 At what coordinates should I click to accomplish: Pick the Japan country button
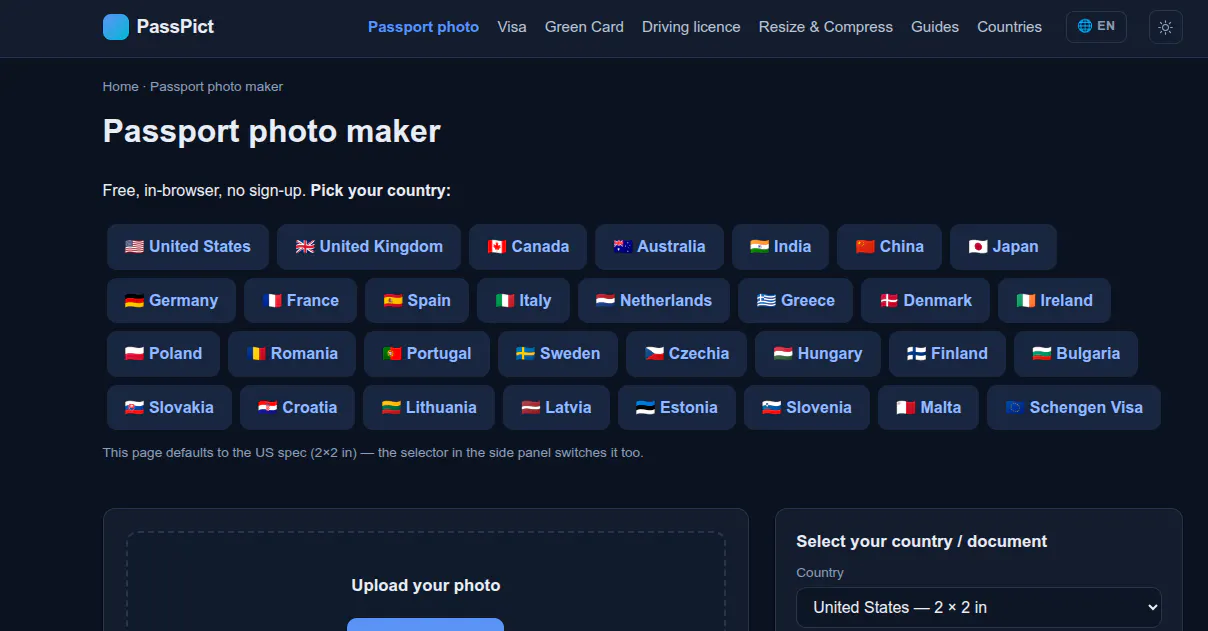[x=1003, y=247]
